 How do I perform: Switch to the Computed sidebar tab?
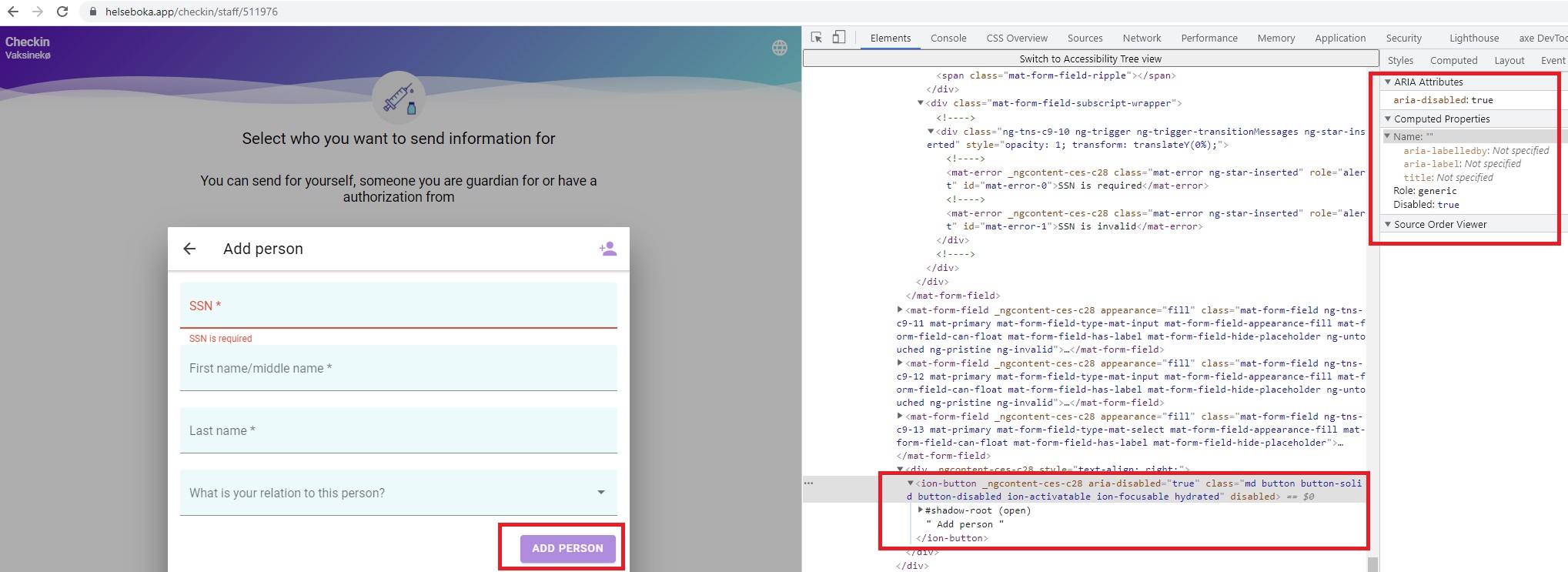point(1453,60)
